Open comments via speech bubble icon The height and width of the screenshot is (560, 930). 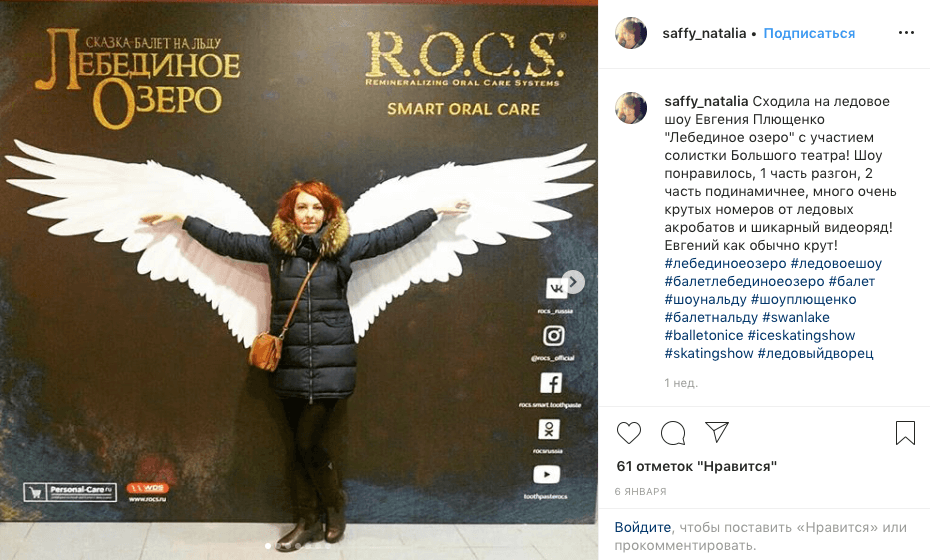673,433
